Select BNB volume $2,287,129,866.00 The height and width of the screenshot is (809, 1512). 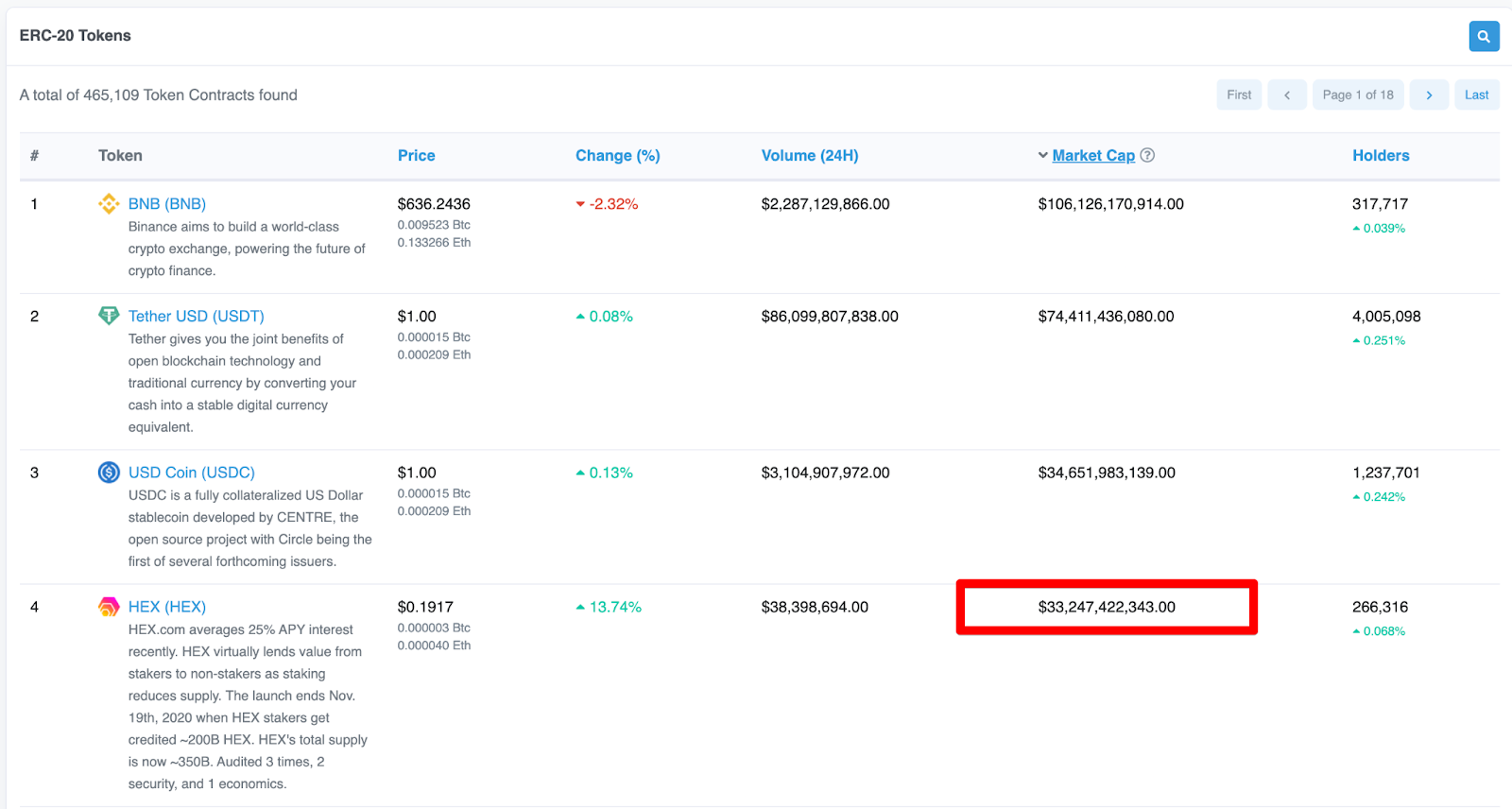click(826, 204)
